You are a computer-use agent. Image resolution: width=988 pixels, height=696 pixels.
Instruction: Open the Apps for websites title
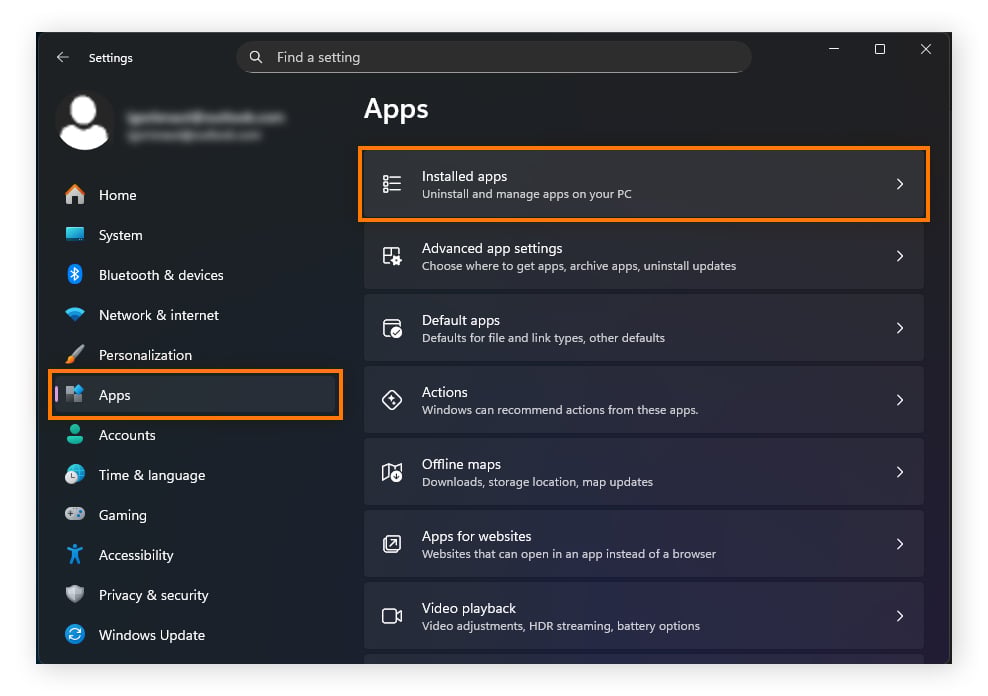coord(476,537)
